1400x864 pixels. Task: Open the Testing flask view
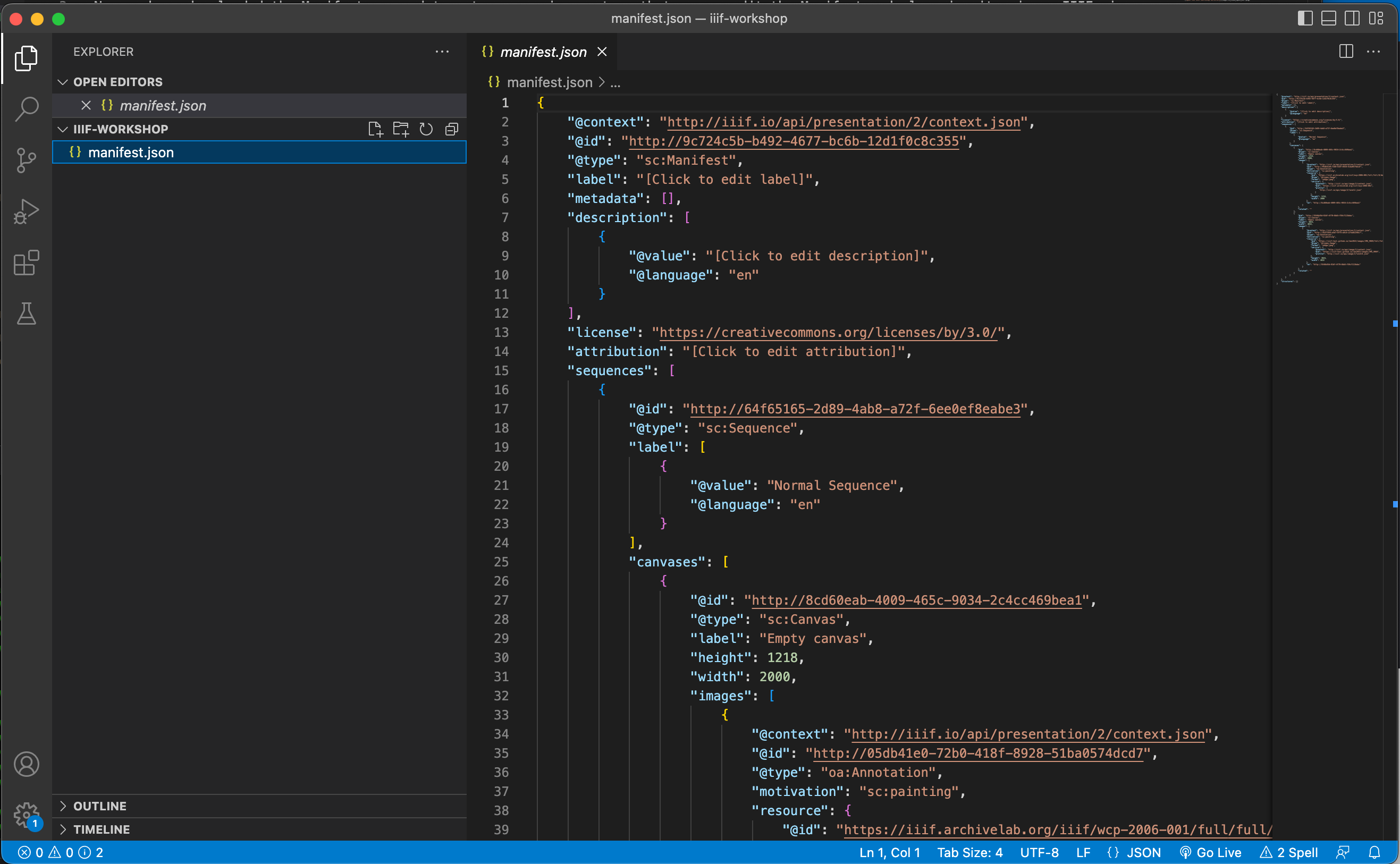[26, 314]
